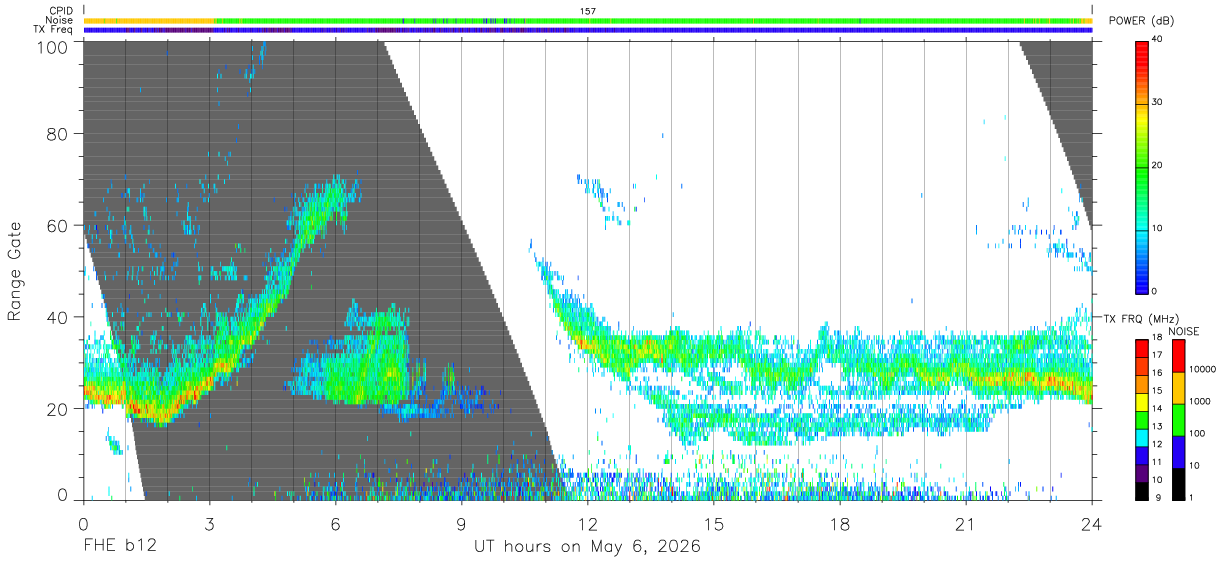Click the Range Gate tick label 100
Image resolution: width=1228 pixels, height=567 pixels.
click(50, 46)
